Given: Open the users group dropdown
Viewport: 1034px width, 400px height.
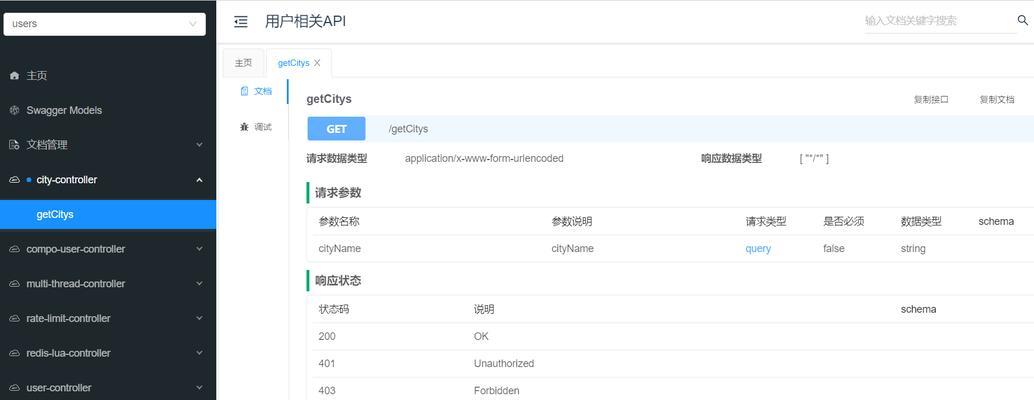Looking at the screenshot, I should pos(105,24).
